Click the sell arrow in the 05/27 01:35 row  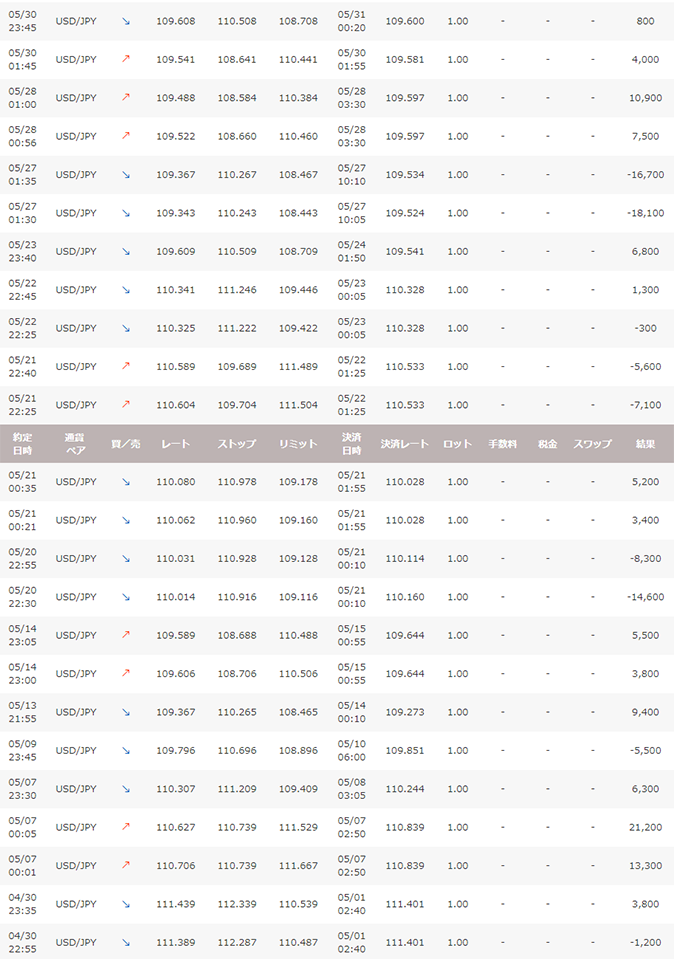126,174
